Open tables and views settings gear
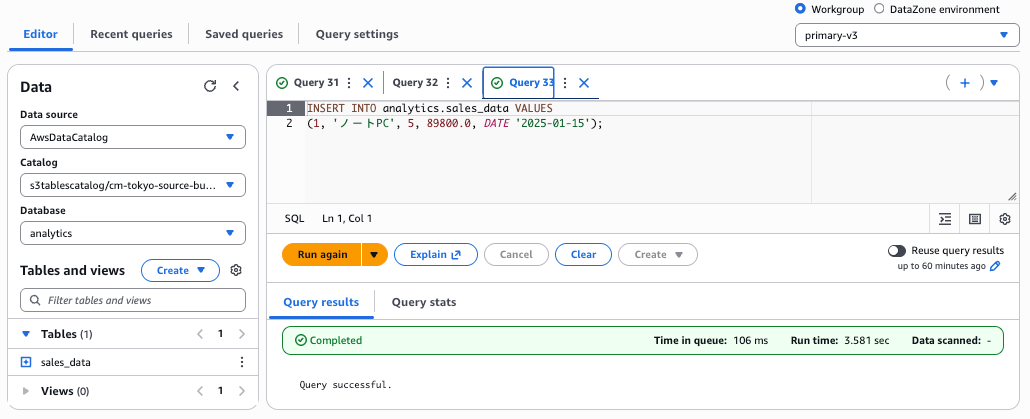The width and height of the screenshot is (1030, 419). pyautogui.click(x=236, y=270)
